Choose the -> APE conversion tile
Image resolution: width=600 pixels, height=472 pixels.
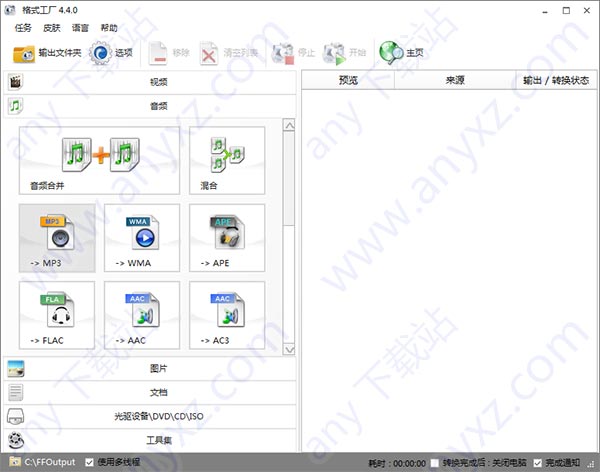tap(227, 238)
